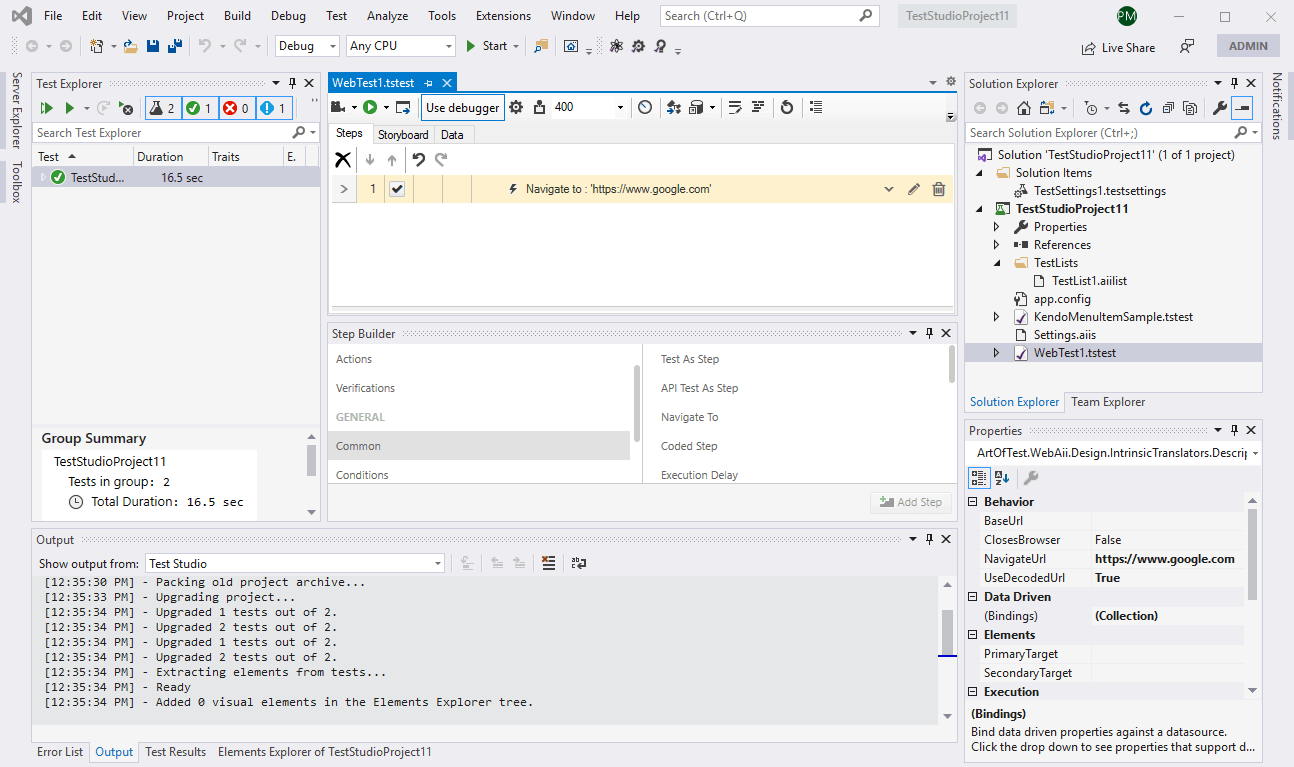
Task: Expand the WebTest1.tstest tree node
Action: click(x=996, y=353)
